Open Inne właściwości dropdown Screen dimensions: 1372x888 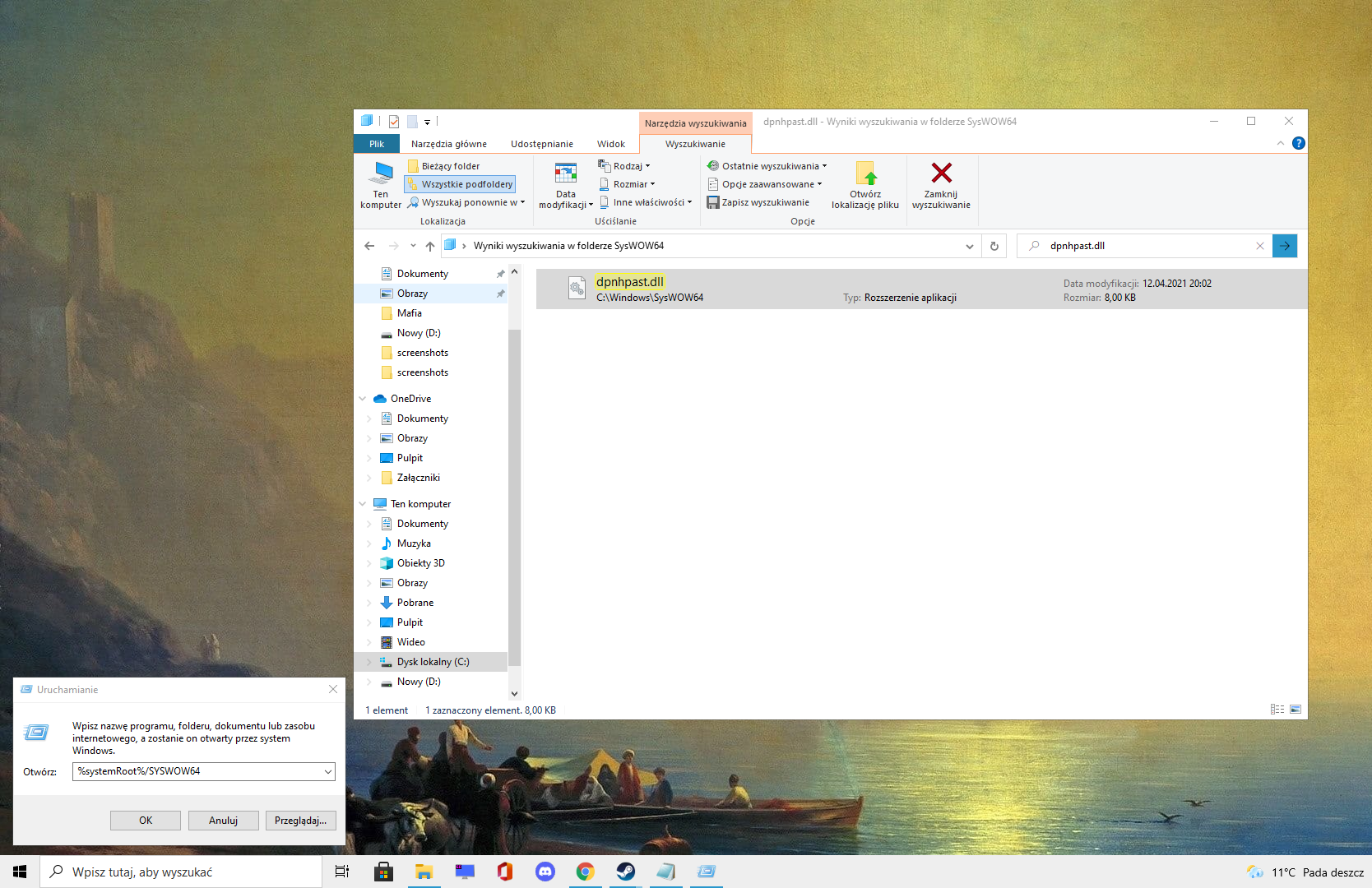click(x=646, y=202)
